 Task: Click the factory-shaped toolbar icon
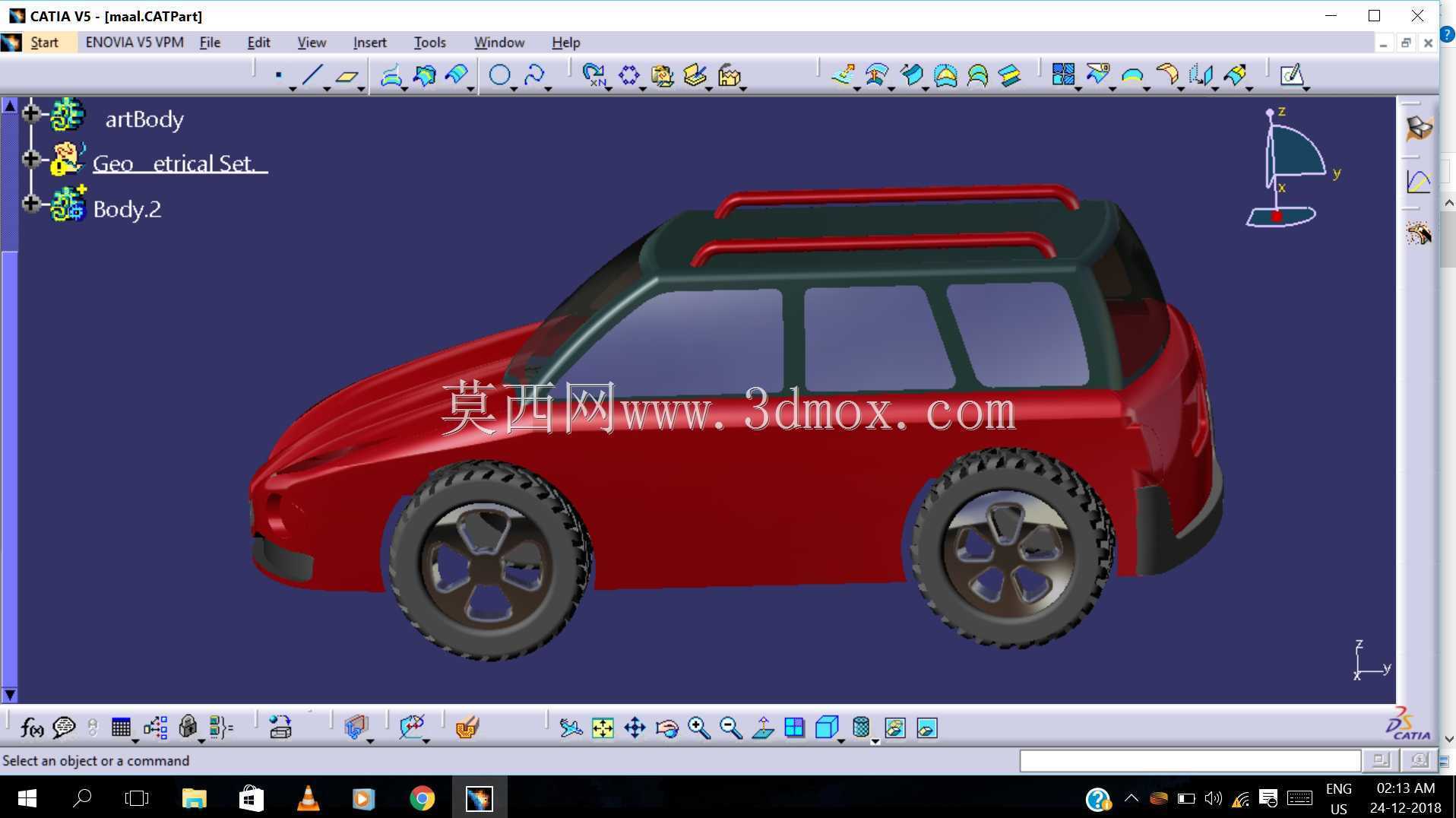[730, 75]
